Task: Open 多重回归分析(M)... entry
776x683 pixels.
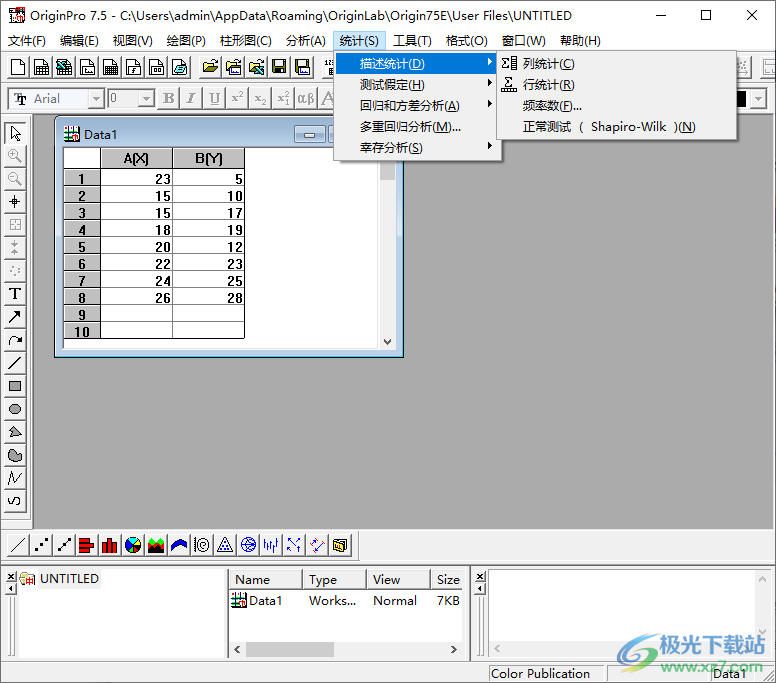Action: [x=418, y=127]
